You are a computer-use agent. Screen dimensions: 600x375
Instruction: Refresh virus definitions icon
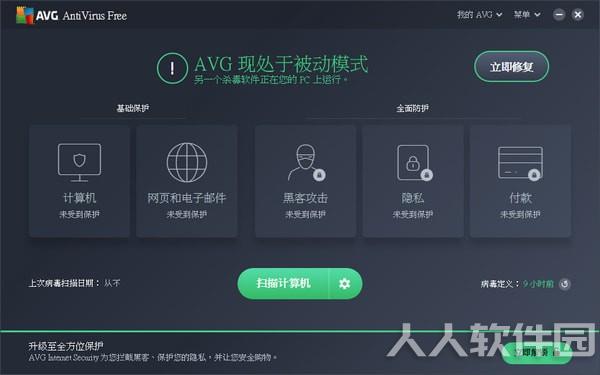(x=565, y=284)
